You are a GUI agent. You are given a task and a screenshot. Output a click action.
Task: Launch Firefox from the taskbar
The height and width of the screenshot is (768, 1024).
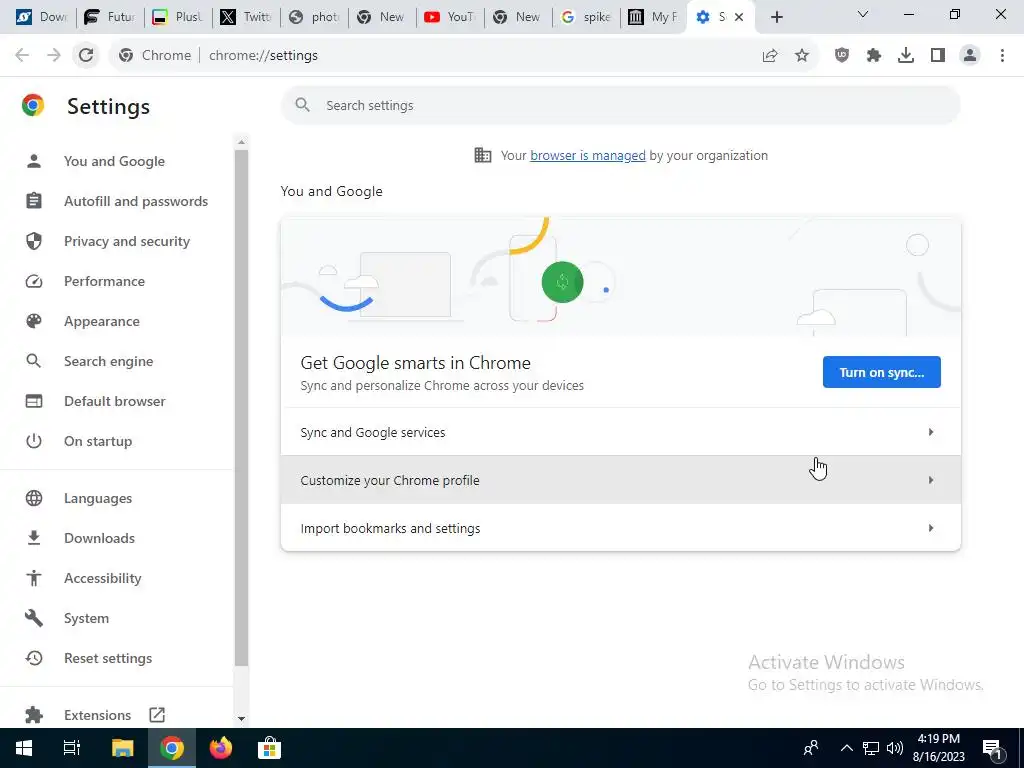(221, 748)
